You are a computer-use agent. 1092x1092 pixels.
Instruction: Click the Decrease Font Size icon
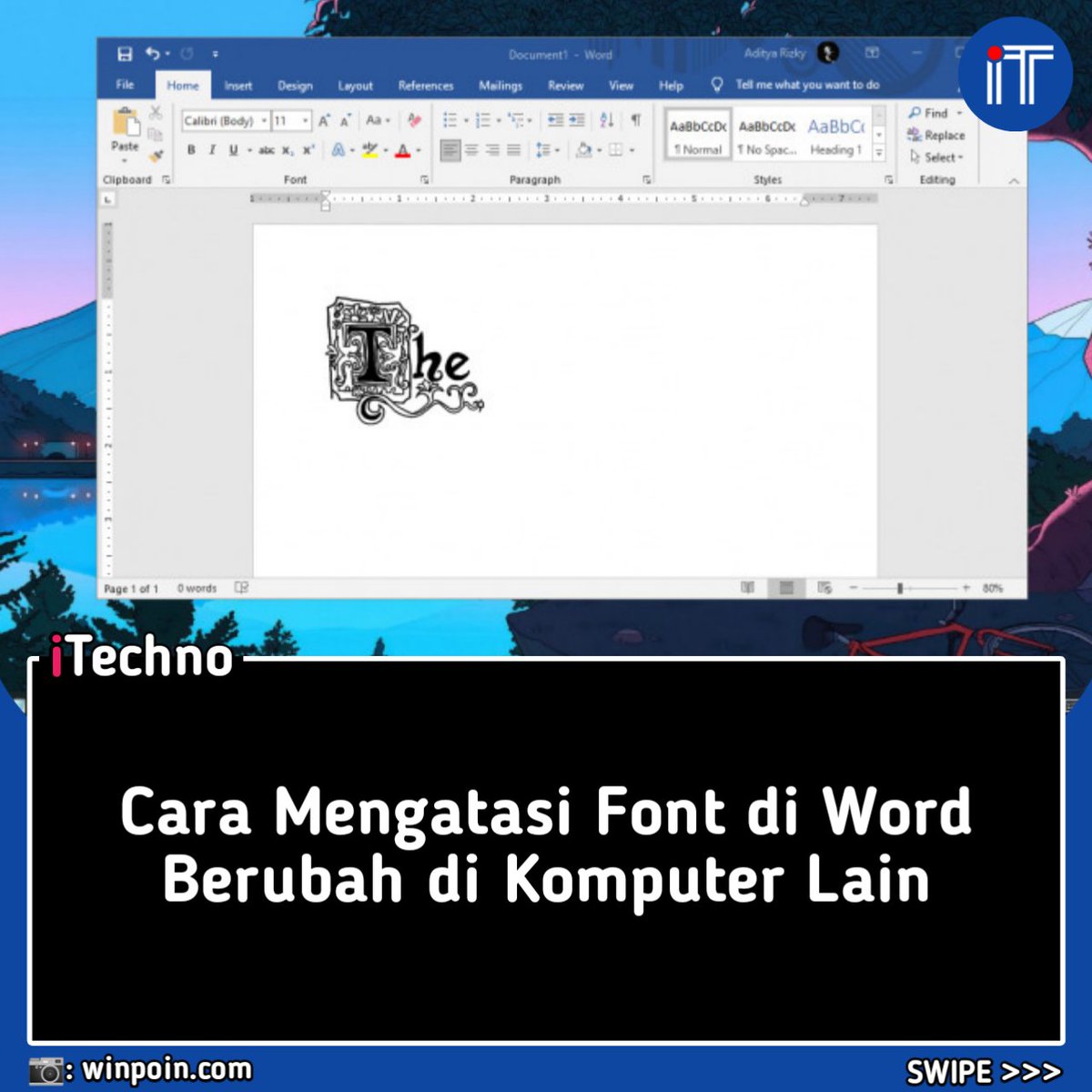[345, 121]
